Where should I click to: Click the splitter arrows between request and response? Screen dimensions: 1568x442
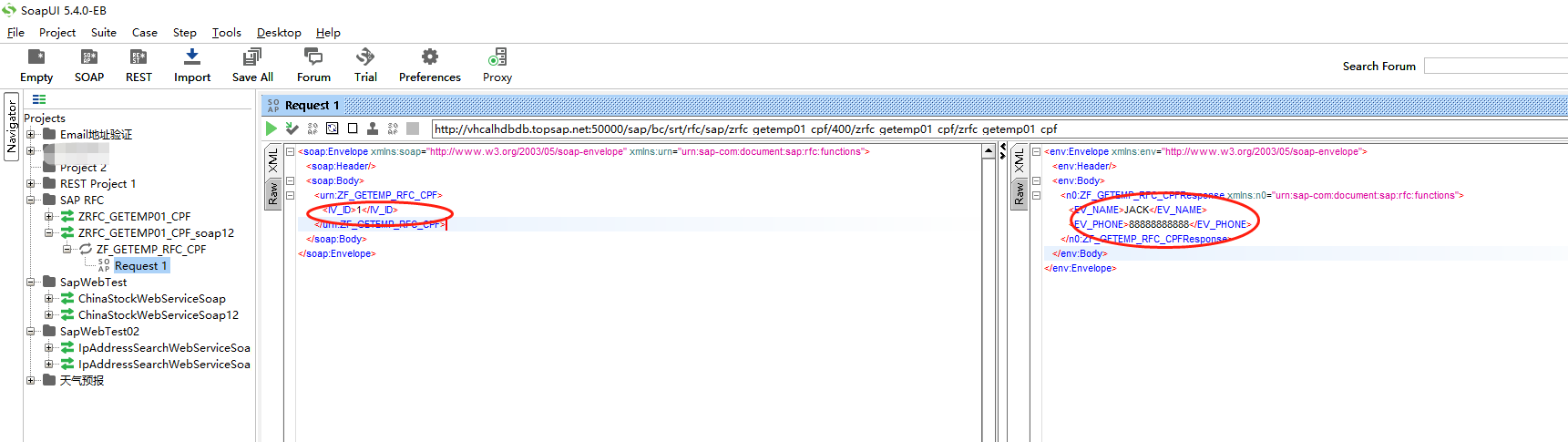pyautogui.click(x=1002, y=150)
